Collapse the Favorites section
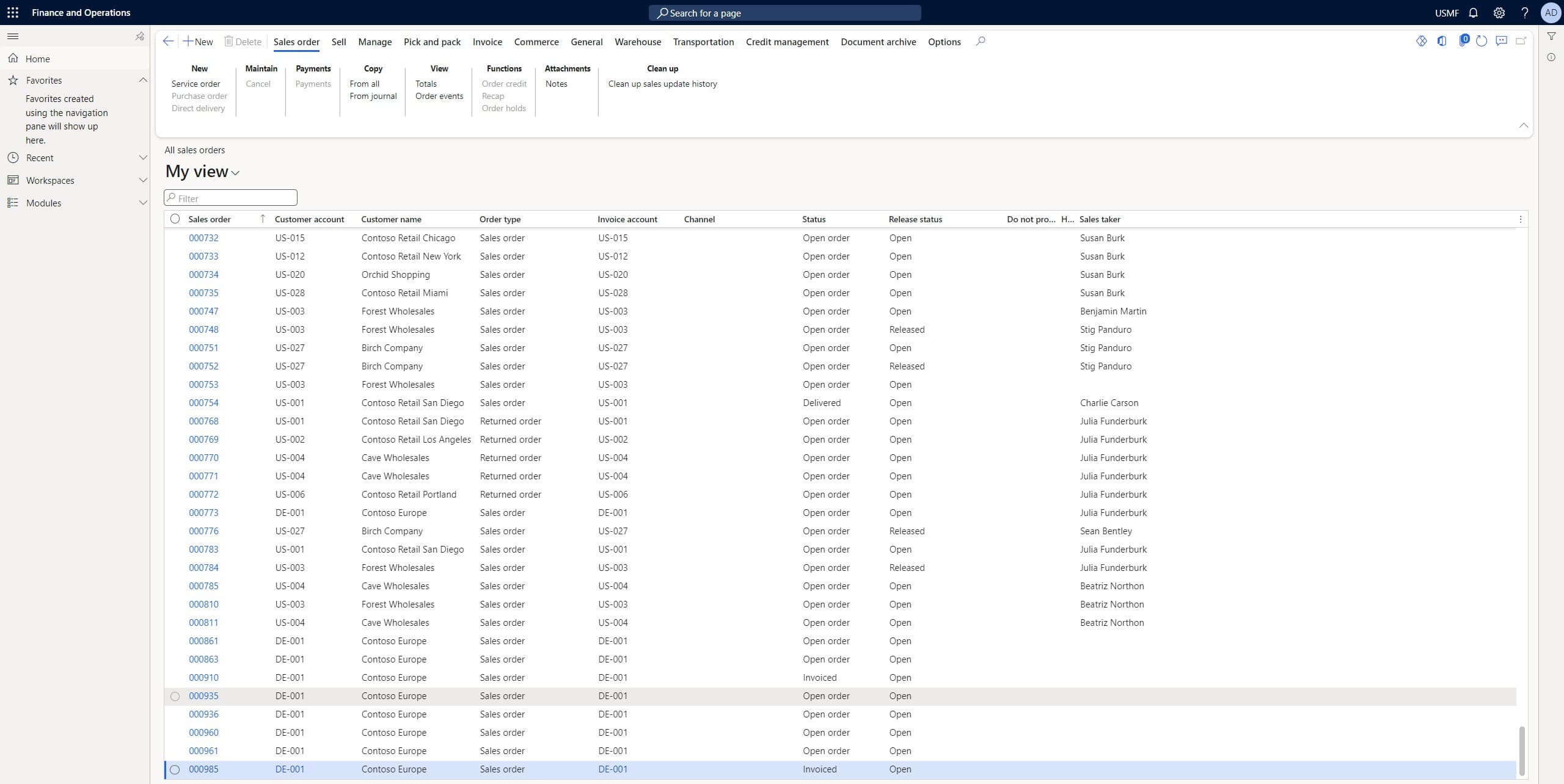1564x784 pixels. click(x=142, y=80)
